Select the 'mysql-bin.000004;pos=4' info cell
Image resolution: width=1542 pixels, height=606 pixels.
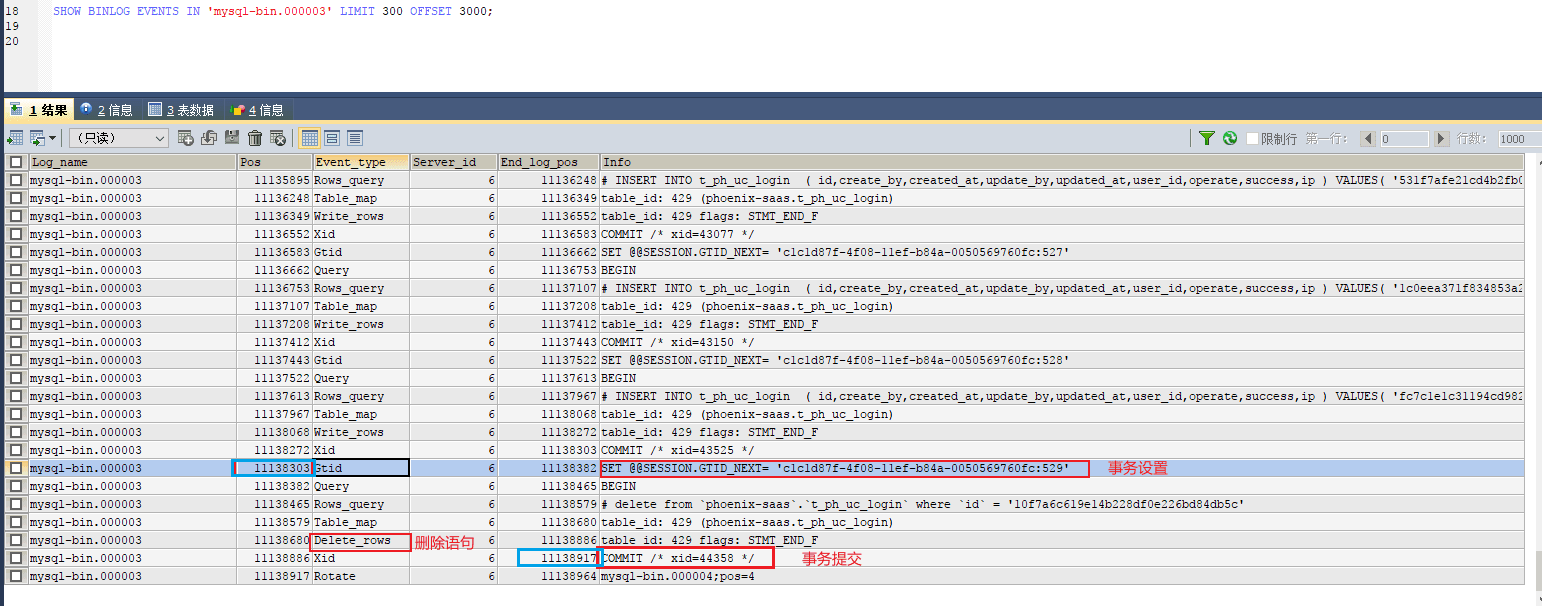point(1062,576)
